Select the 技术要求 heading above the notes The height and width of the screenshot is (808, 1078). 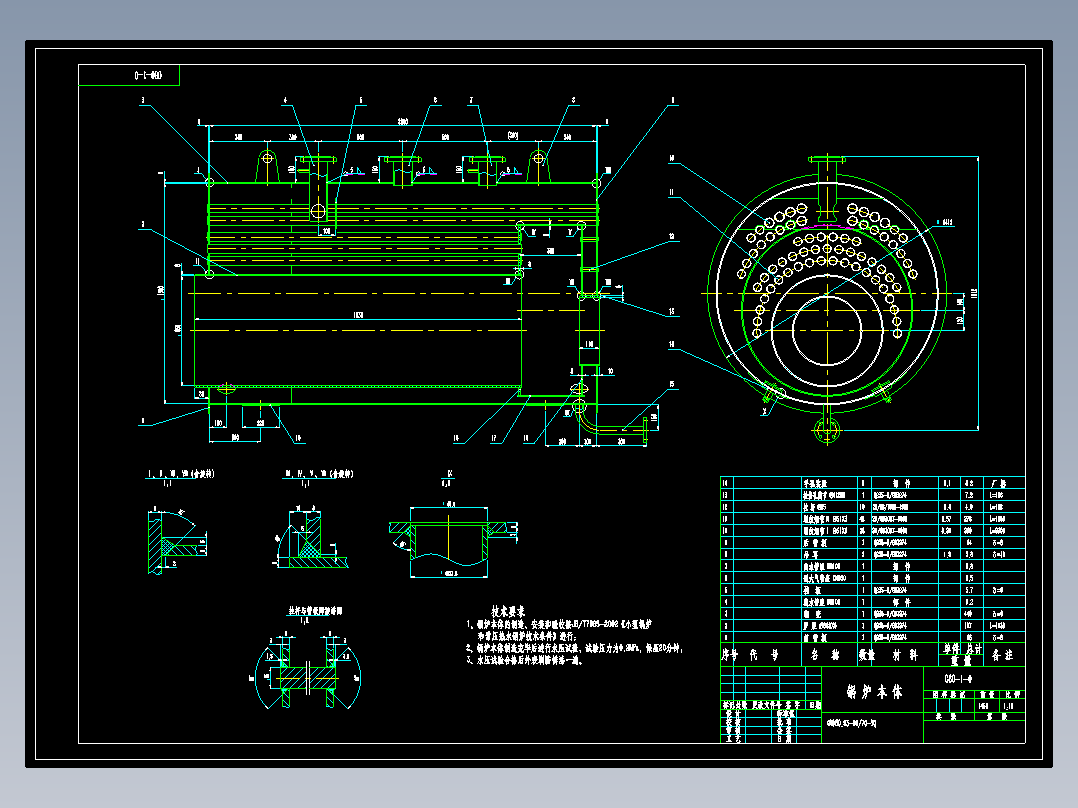[508, 611]
